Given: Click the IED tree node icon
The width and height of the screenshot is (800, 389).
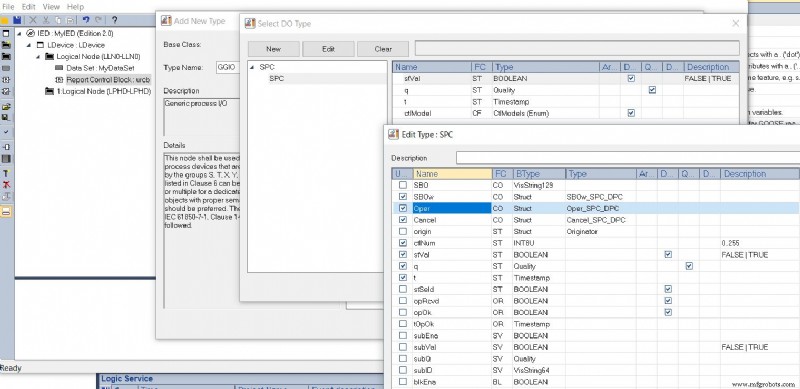Looking at the screenshot, I should pyautogui.click(x=31, y=33).
